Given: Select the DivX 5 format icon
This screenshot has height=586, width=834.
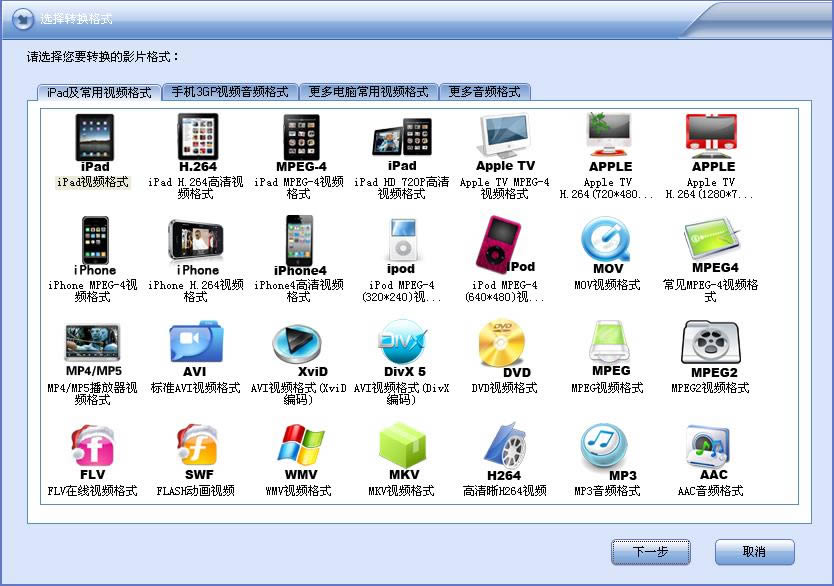Looking at the screenshot, I should [403, 349].
